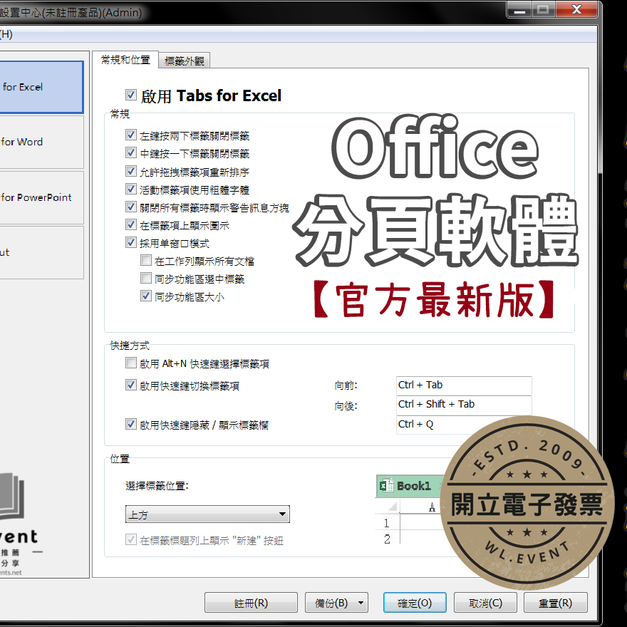Viewport: 627px width, 627px height.
Task: Confirm with the 確定(O) button
Action: pos(415,603)
